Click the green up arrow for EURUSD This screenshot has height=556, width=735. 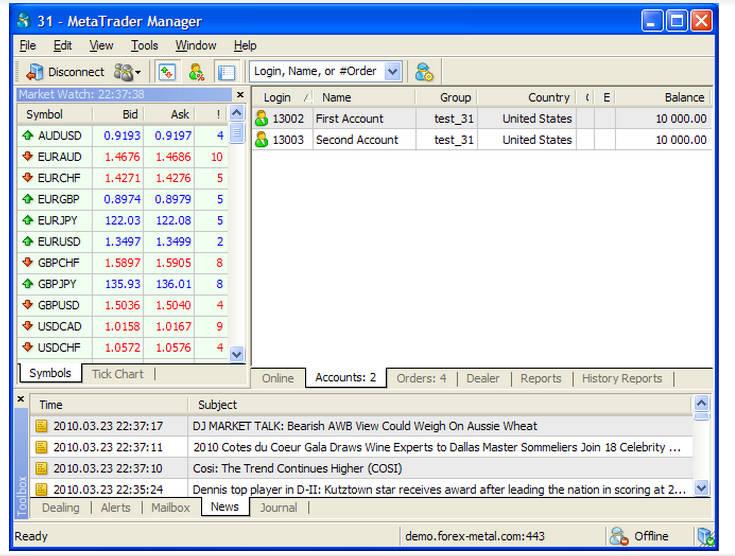click(x=28, y=241)
